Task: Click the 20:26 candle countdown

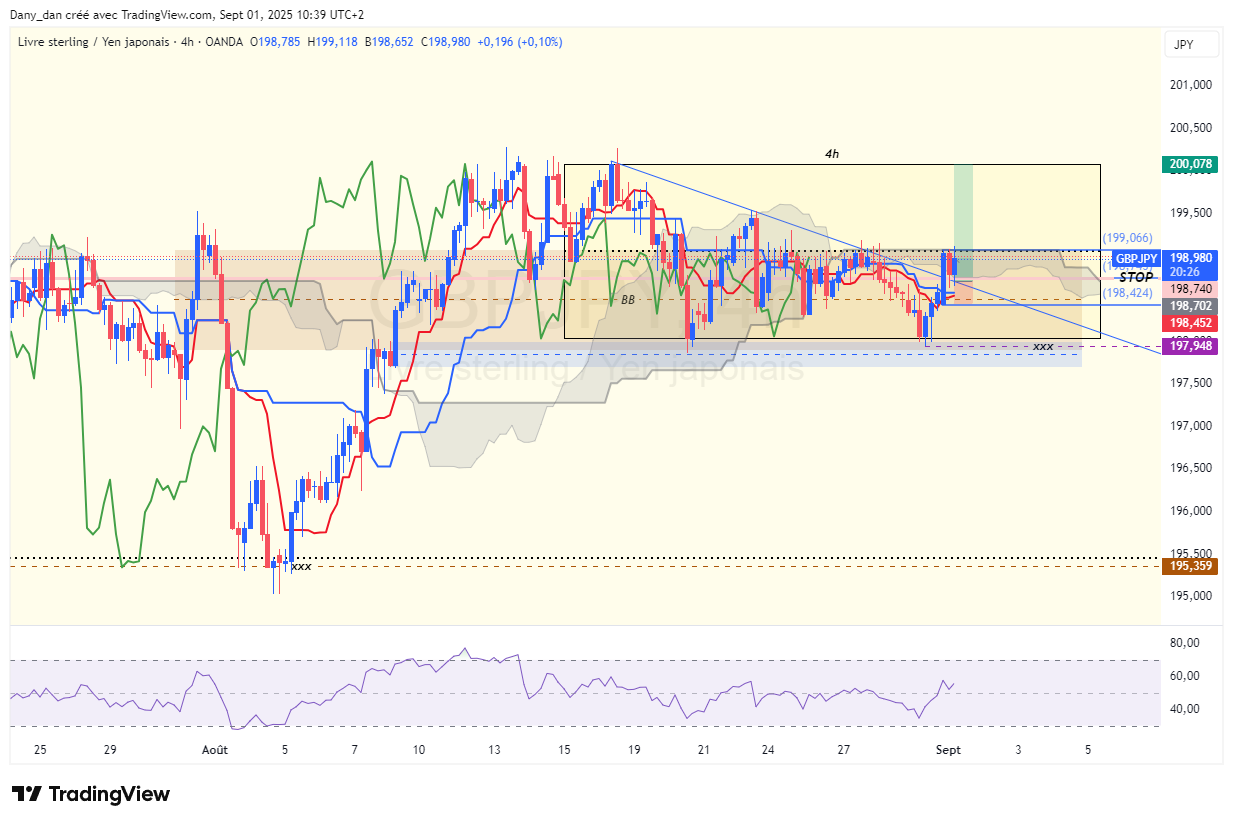Action: pyautogui.click(x=1184, y=271)
